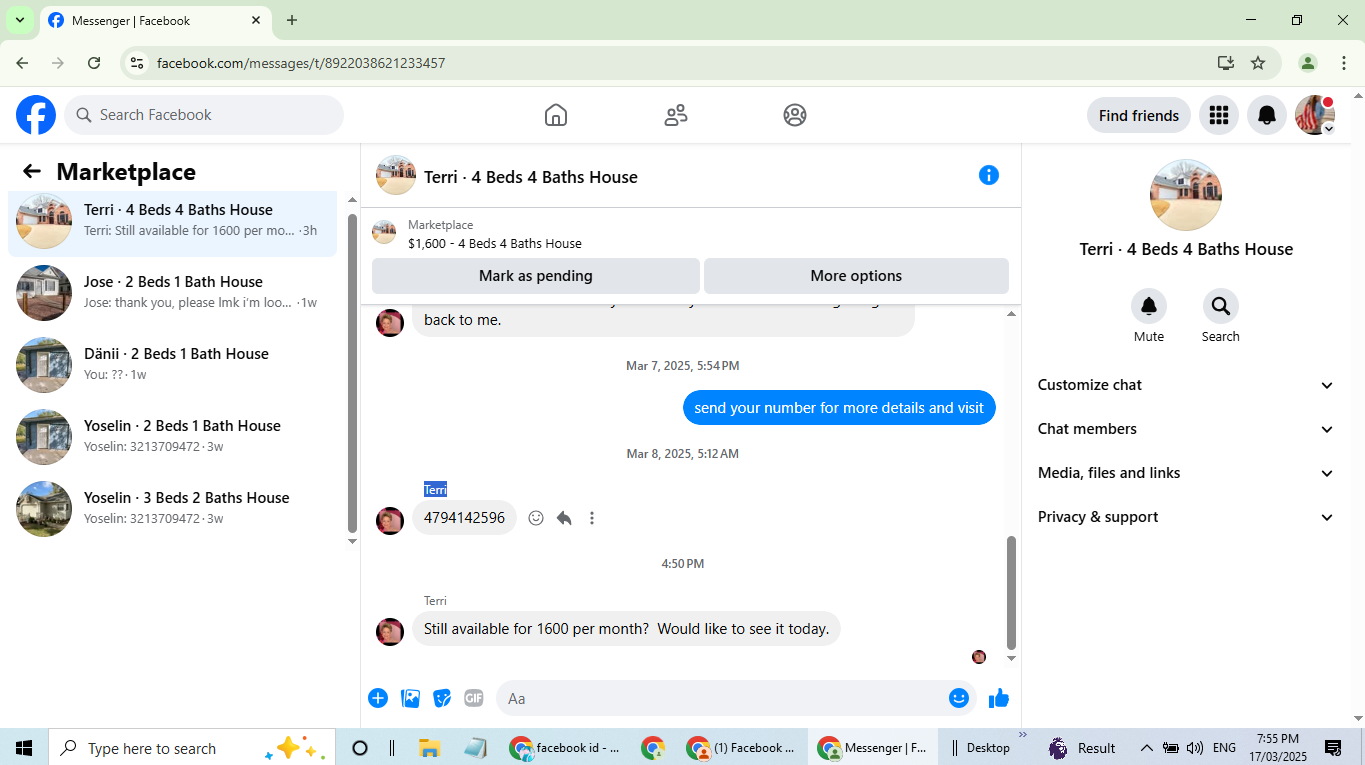The image size is (1365, 765).
Task: Expand Chat members section
Action: pos(1186,429)
